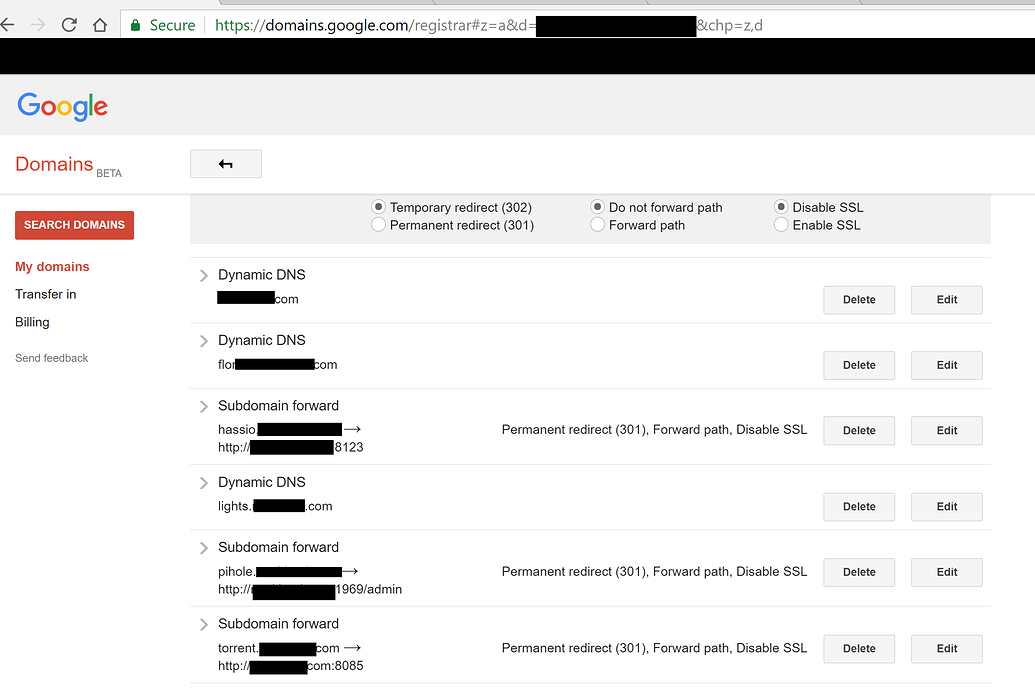The width and height of the screenshot is (1035, 700).
Task: Select Enable SSL option
Action: 781,225
